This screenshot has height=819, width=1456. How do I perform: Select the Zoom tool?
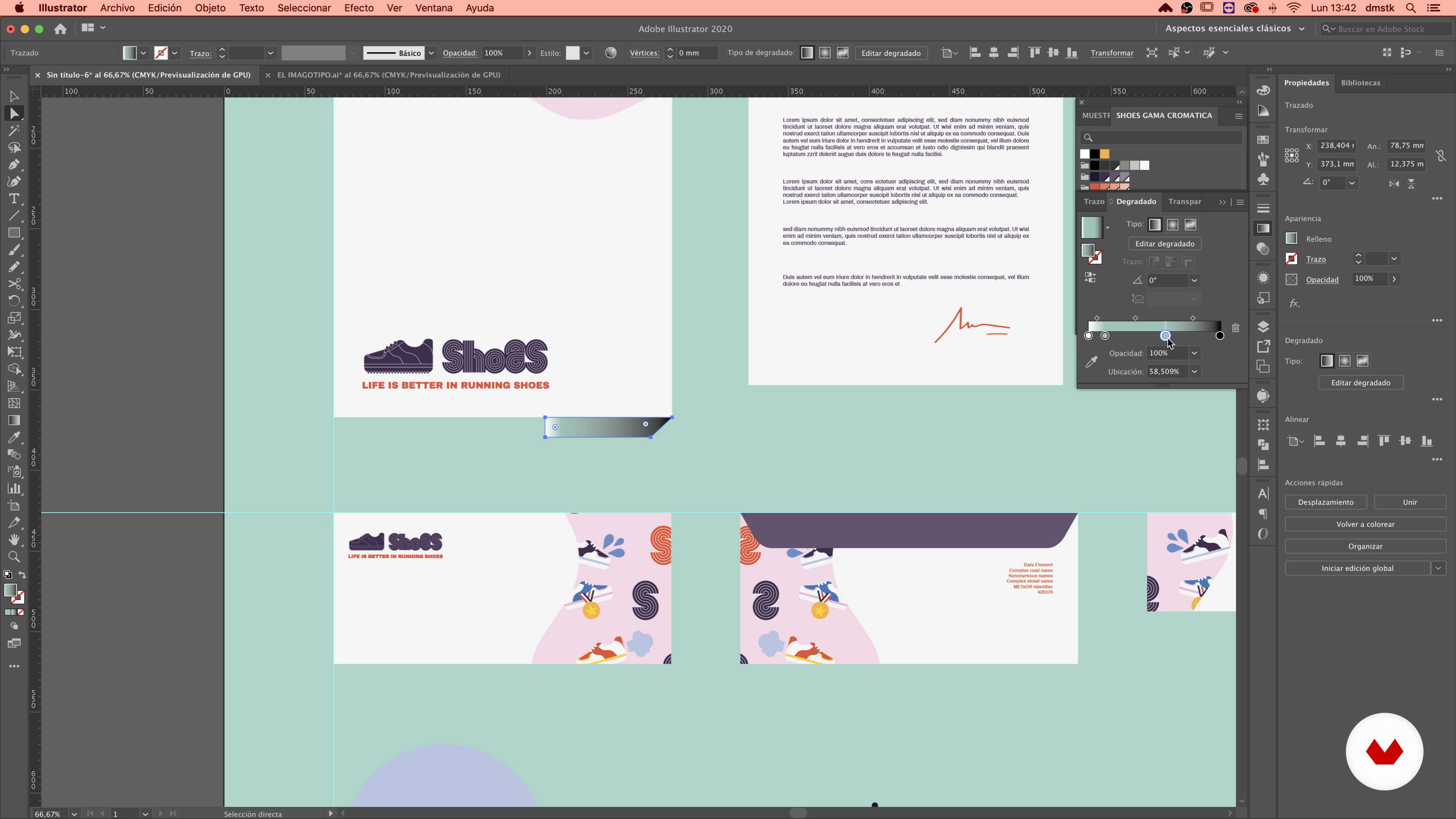(x=14, y=557)
